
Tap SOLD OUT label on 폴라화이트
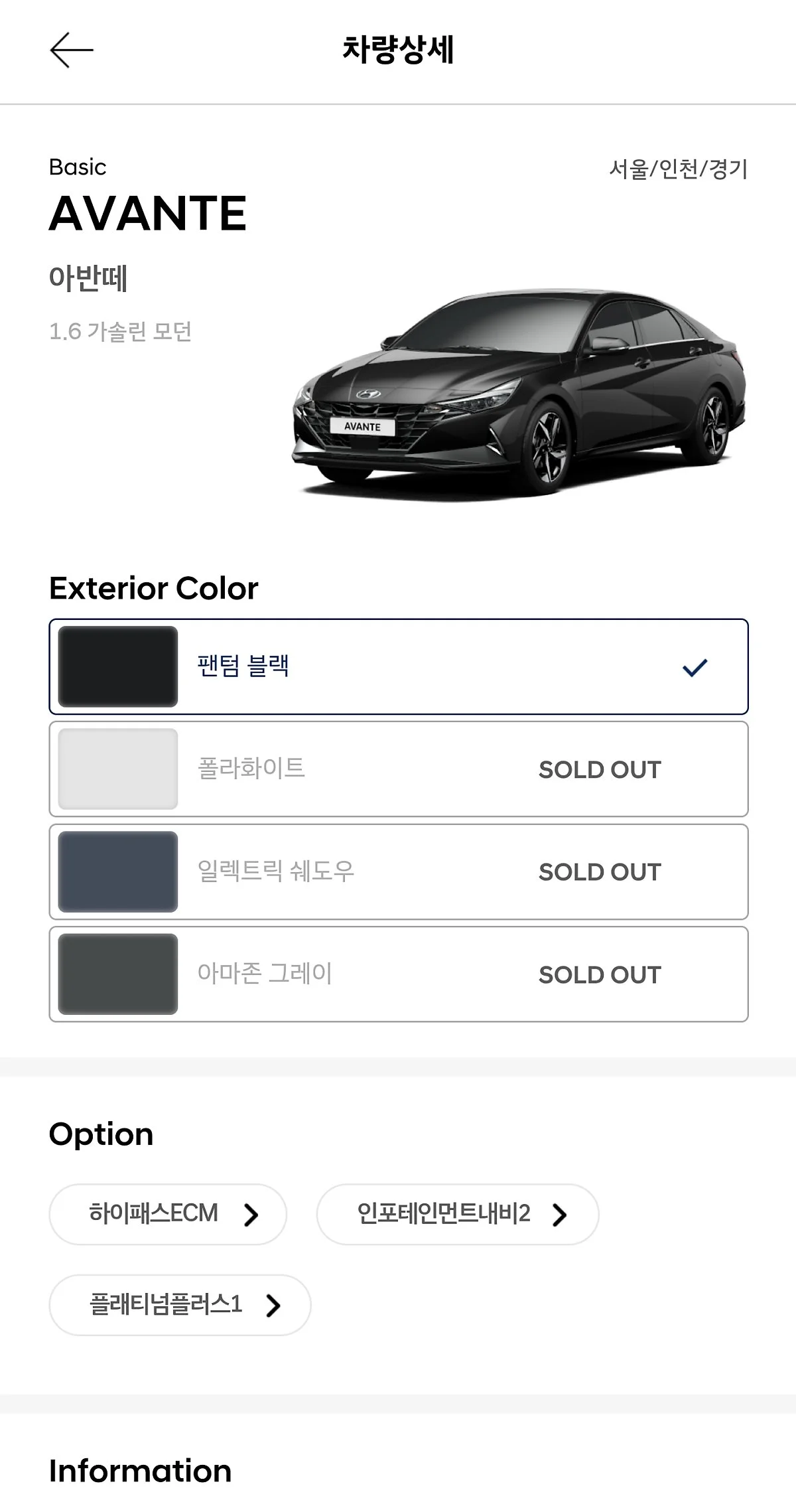(600, 770)
